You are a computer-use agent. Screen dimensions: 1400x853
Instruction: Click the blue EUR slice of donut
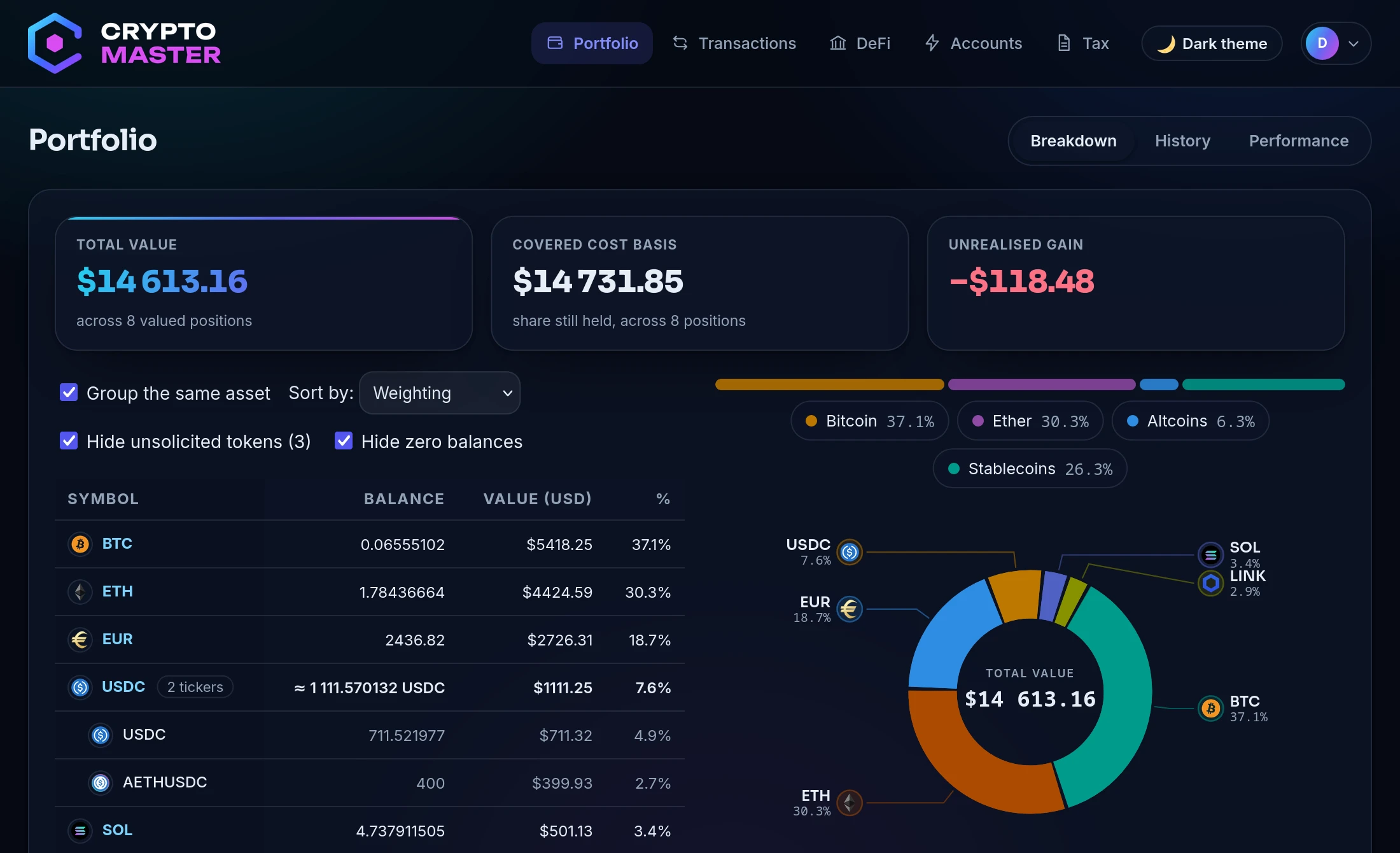[x=948, y=637]
